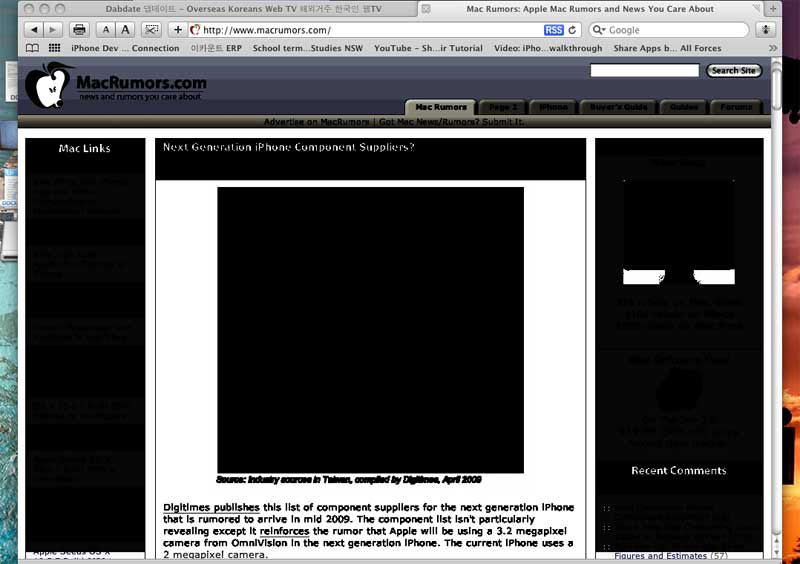
Task: Click the vertical scrollbar thumb
Action: tap(776, 85)
